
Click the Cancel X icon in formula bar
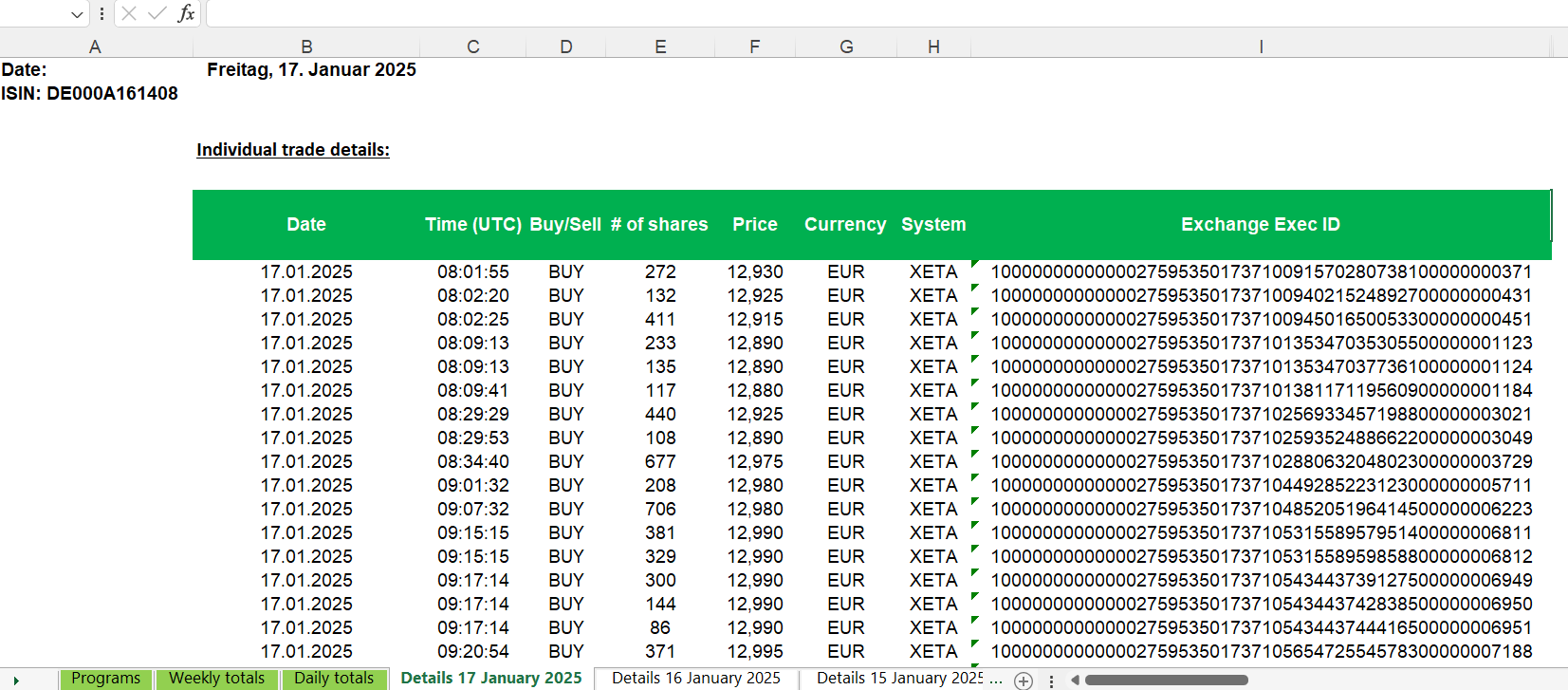click(x=130, y=13)
